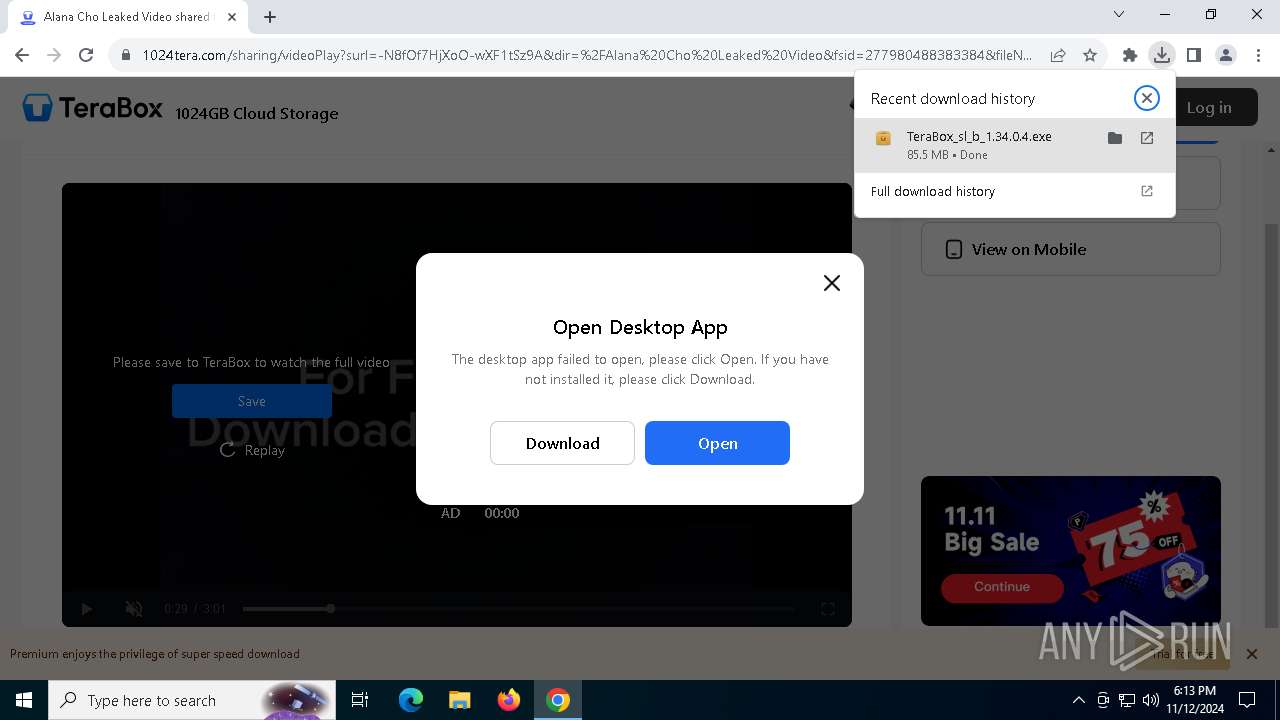The image size is (1280, 720).
Task: Open the tab search chevron
Action: pos(1119,14)
